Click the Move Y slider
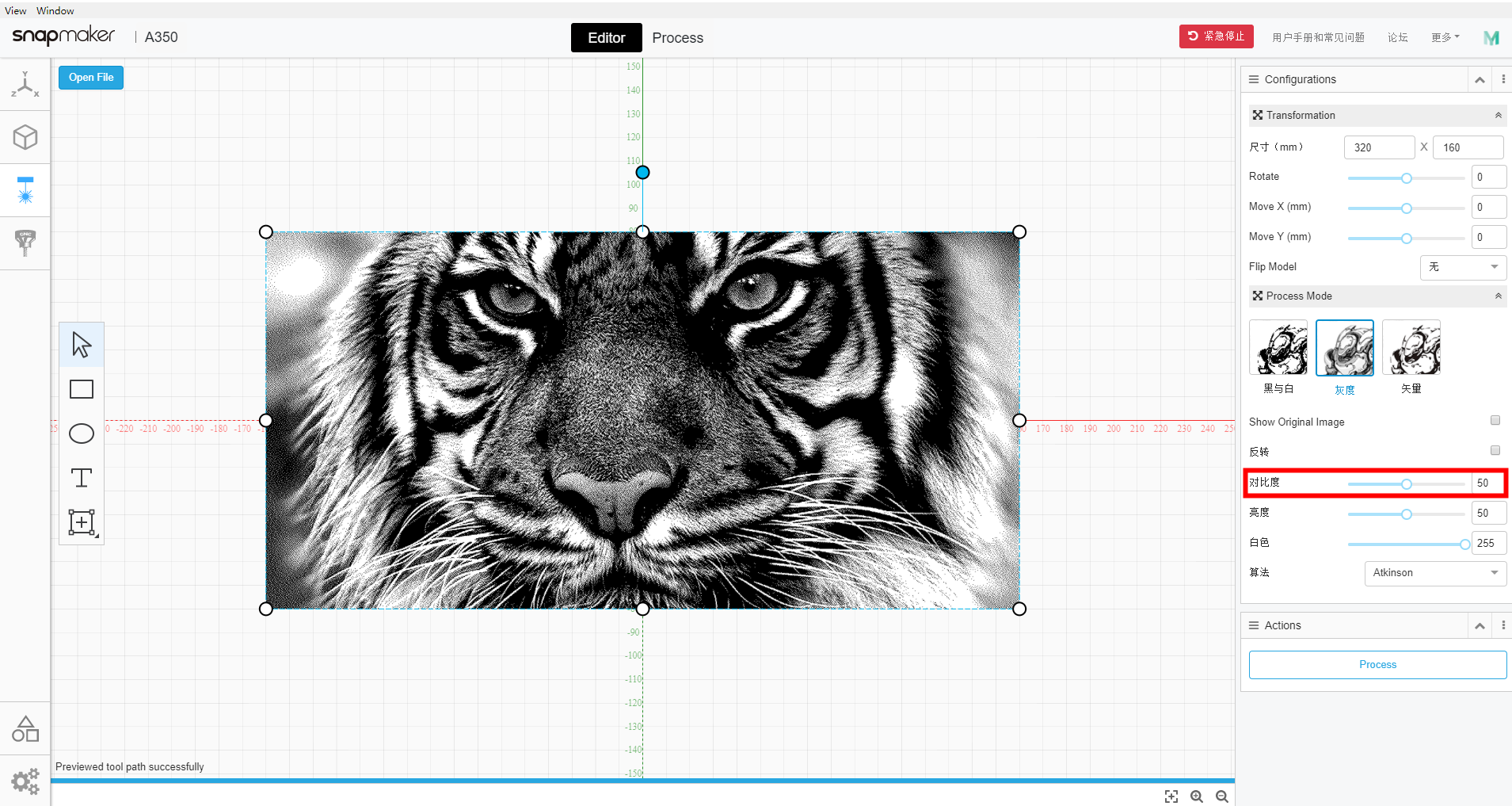This screenshot has width=1512, height=806. click(1406, 239)
